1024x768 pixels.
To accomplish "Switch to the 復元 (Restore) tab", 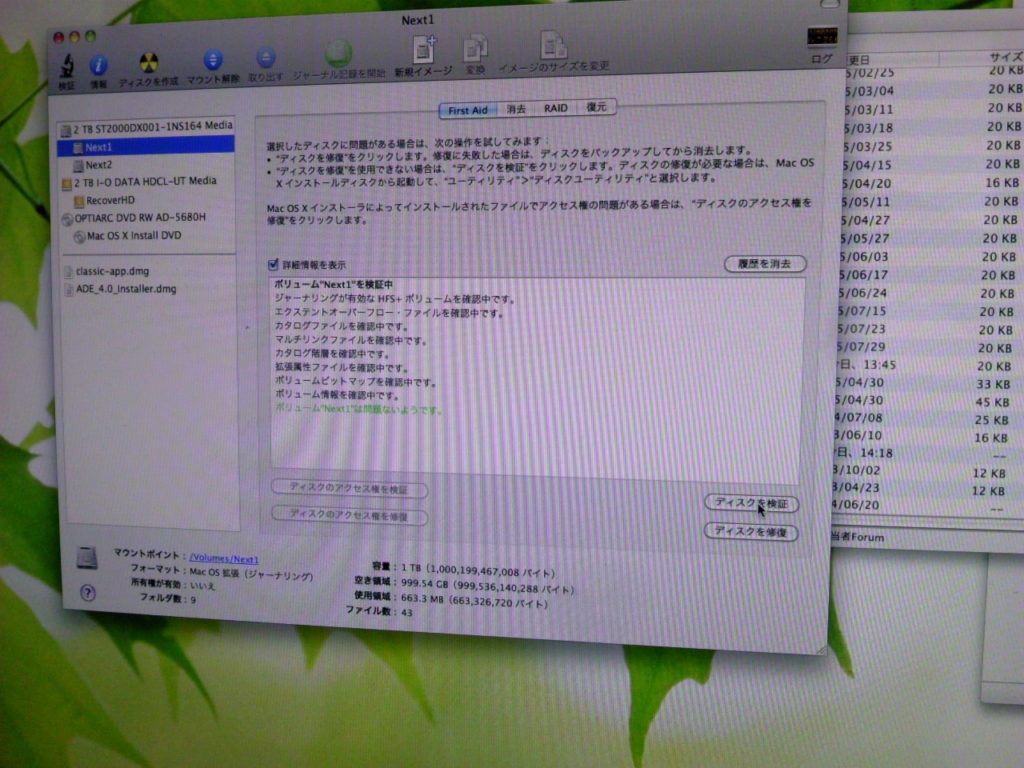I will coord(596,107).
